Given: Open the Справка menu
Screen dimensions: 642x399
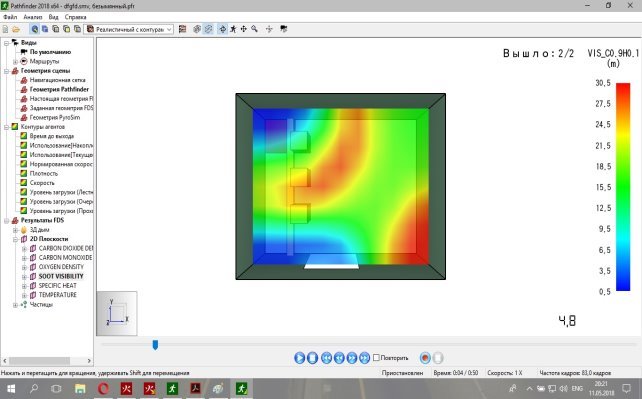Looking at the screenshot, I should click(x=75, y=17).
